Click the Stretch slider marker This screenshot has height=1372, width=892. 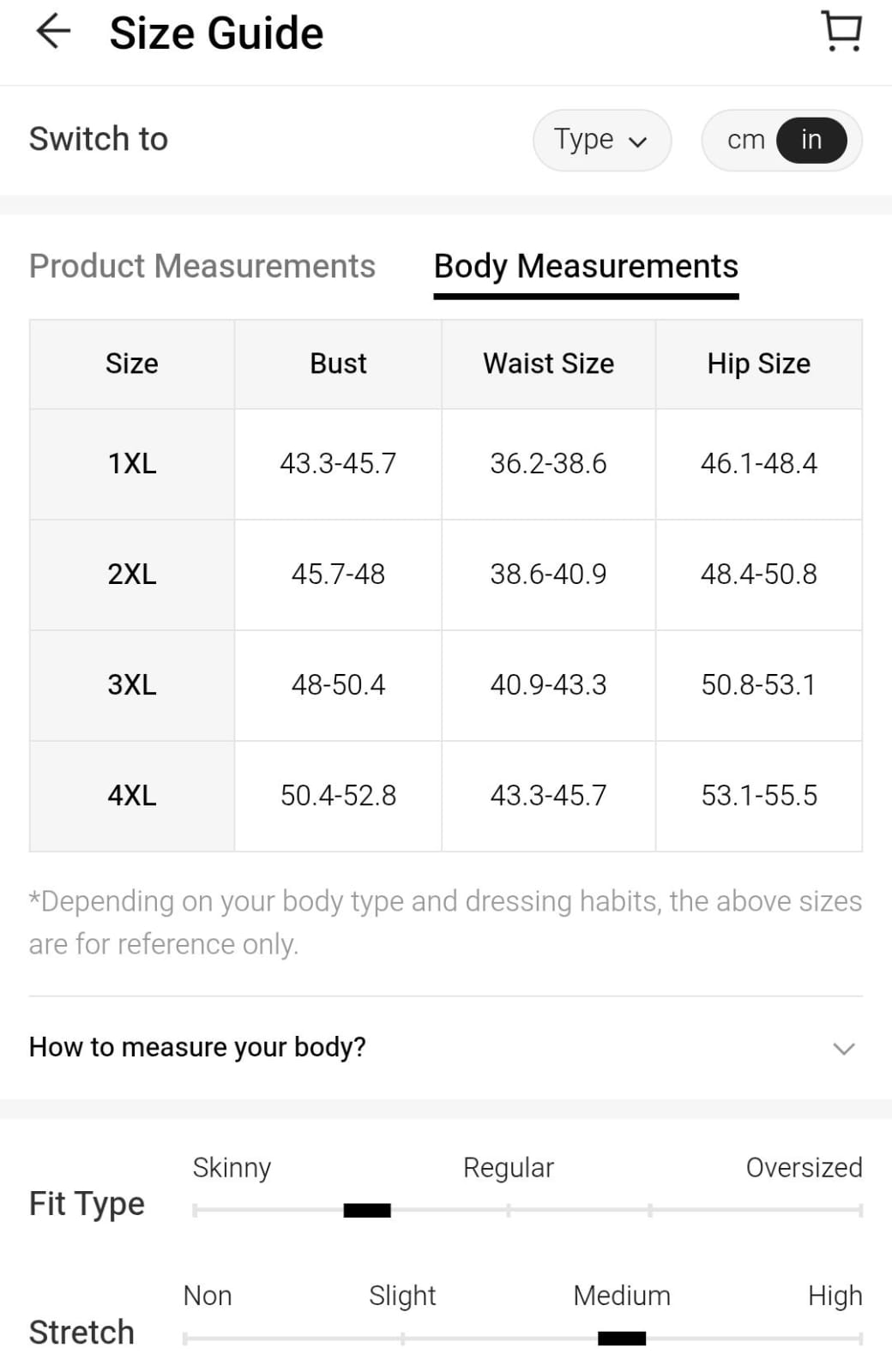[622, 1338]
